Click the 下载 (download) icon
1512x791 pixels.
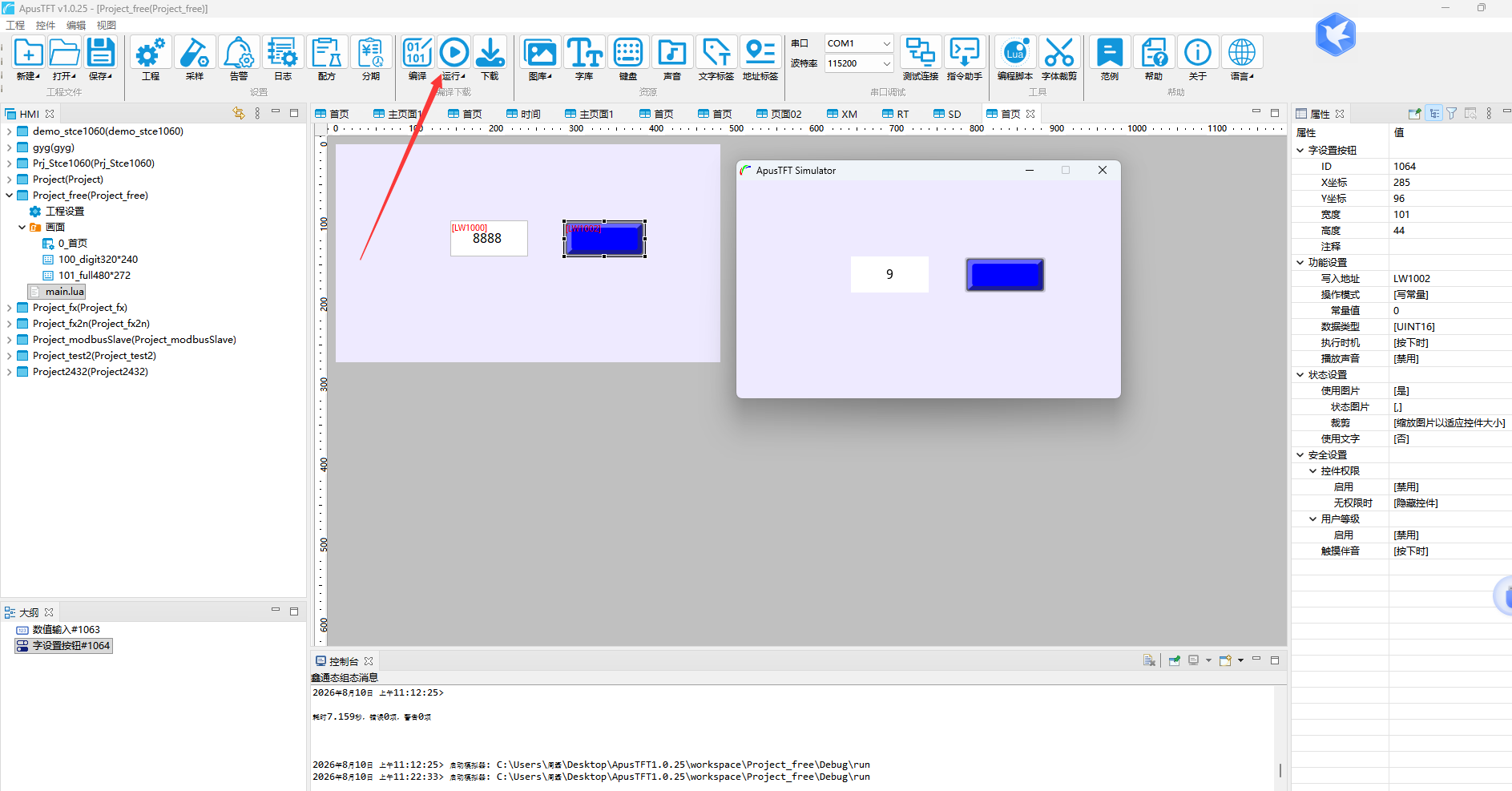[490, 53]
